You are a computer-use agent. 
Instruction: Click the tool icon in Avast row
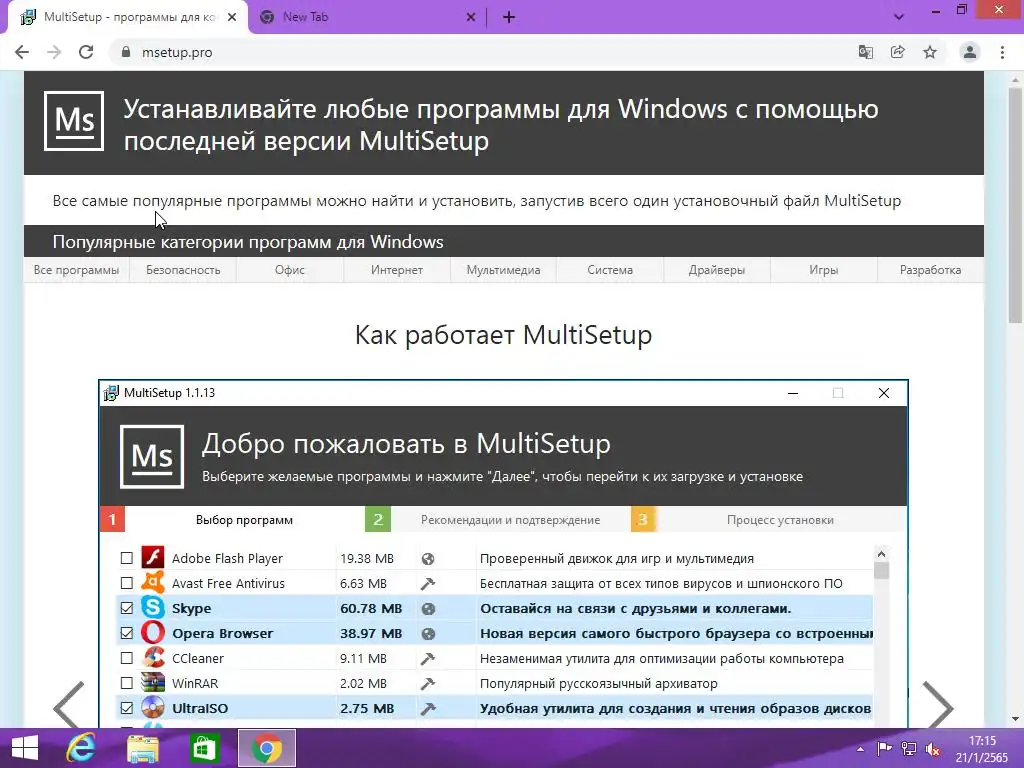[428, 584]
